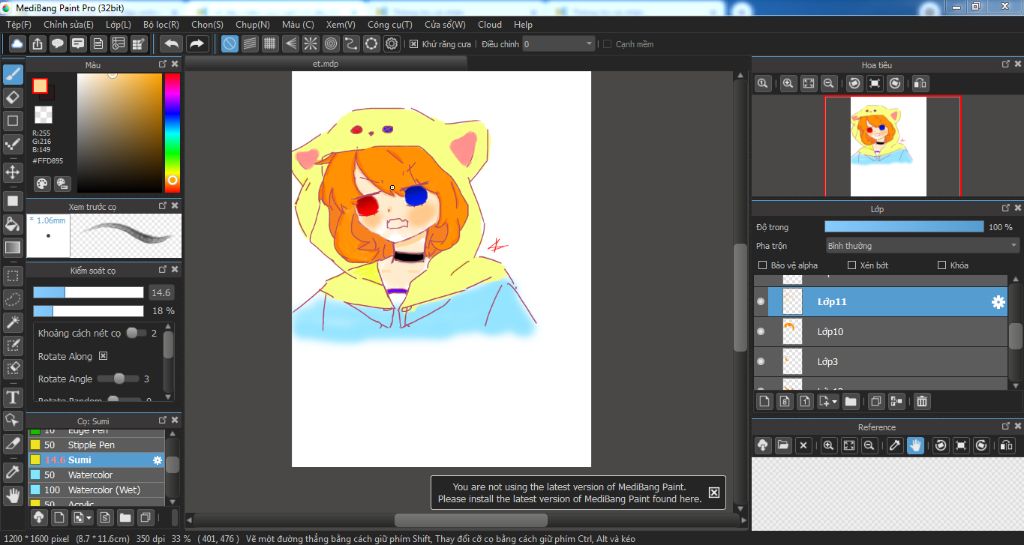This screenshot has height=545, width=1024.
Task: Open the Điều chỉnh correction dropdown
Action: click(558, 44)
